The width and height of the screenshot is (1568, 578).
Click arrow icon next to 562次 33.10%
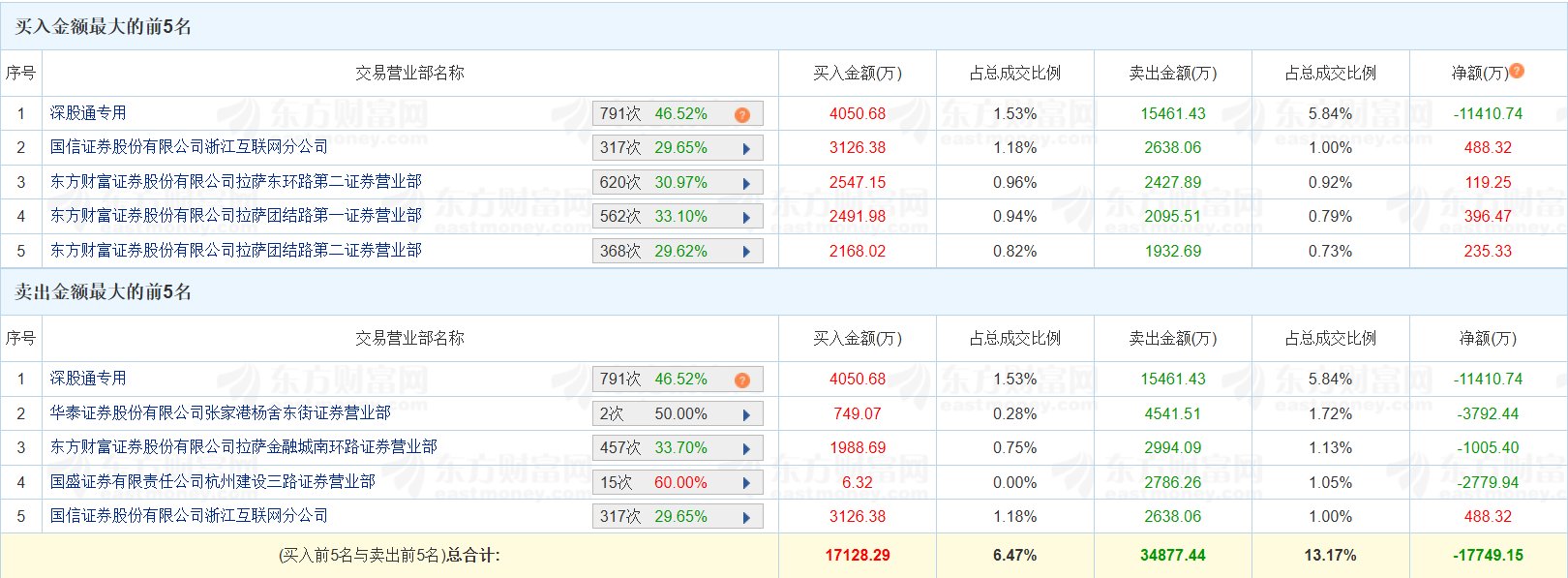tap(746, 217)
